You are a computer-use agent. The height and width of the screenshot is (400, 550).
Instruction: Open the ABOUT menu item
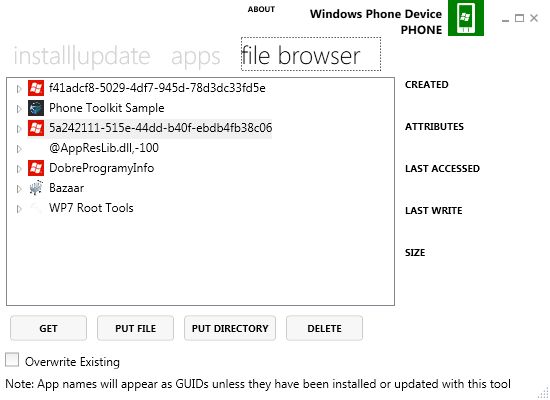261,9
